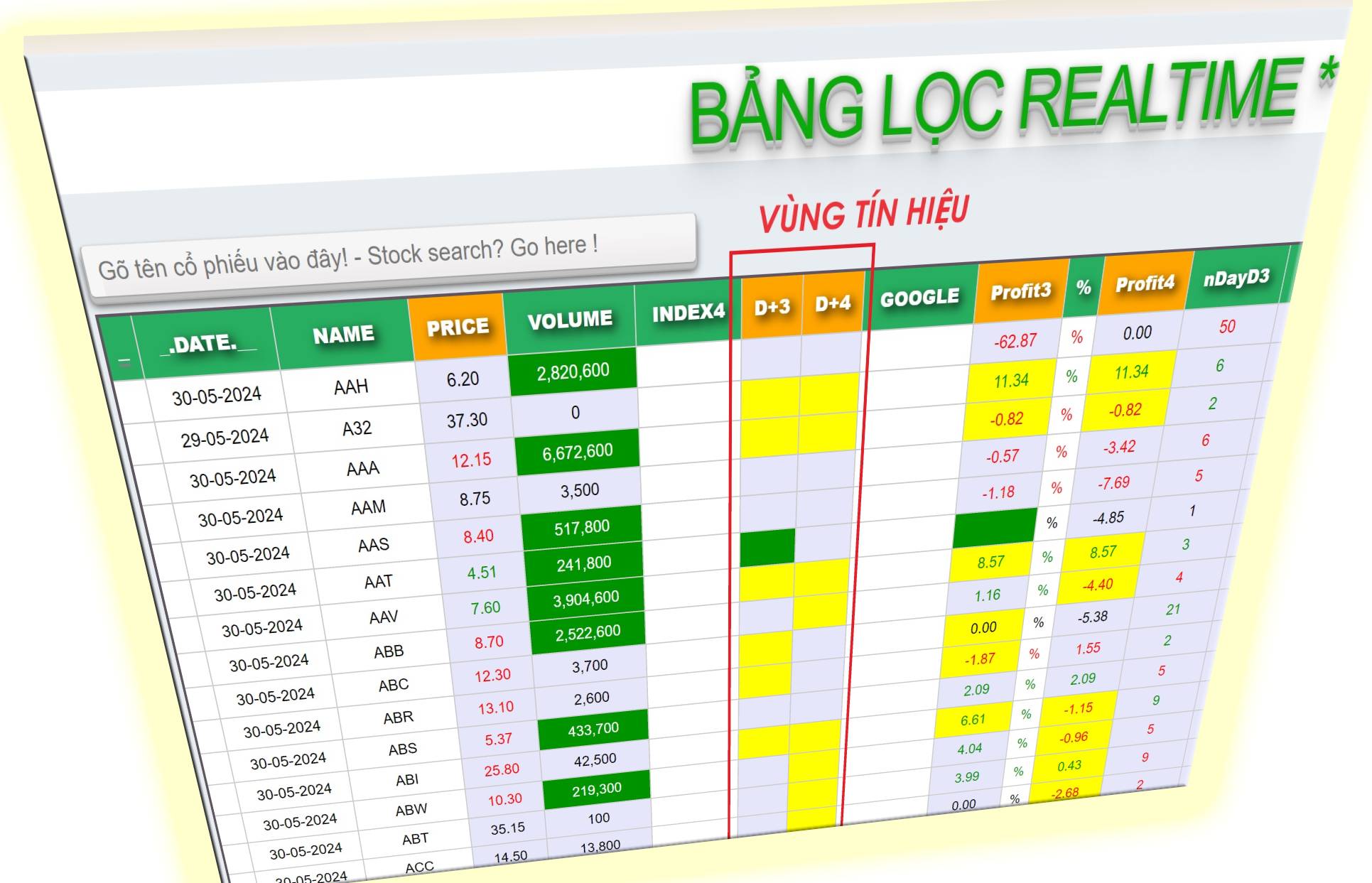Screen dimensions: 1372x883
Task: Click the NAME column header
Action: pyautogui.click(x=343, y=334)
